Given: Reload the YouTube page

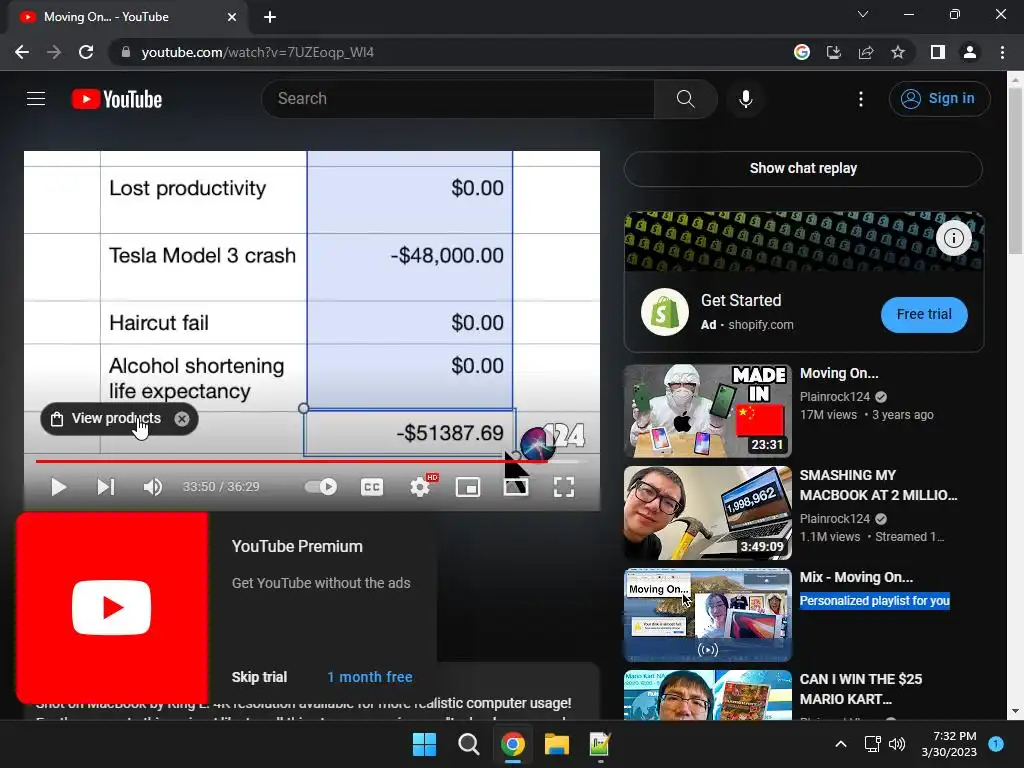Looking at the screenshot, I should pos(86,52).
